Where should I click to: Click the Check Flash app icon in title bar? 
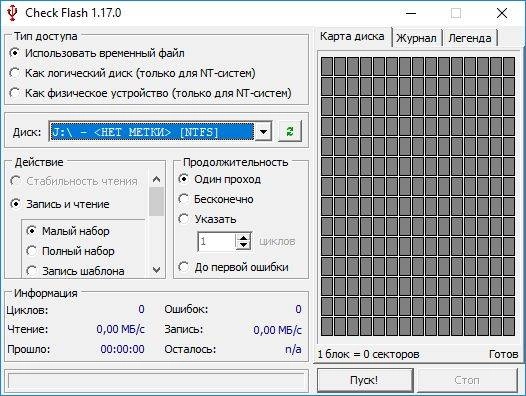coord(12,13)
